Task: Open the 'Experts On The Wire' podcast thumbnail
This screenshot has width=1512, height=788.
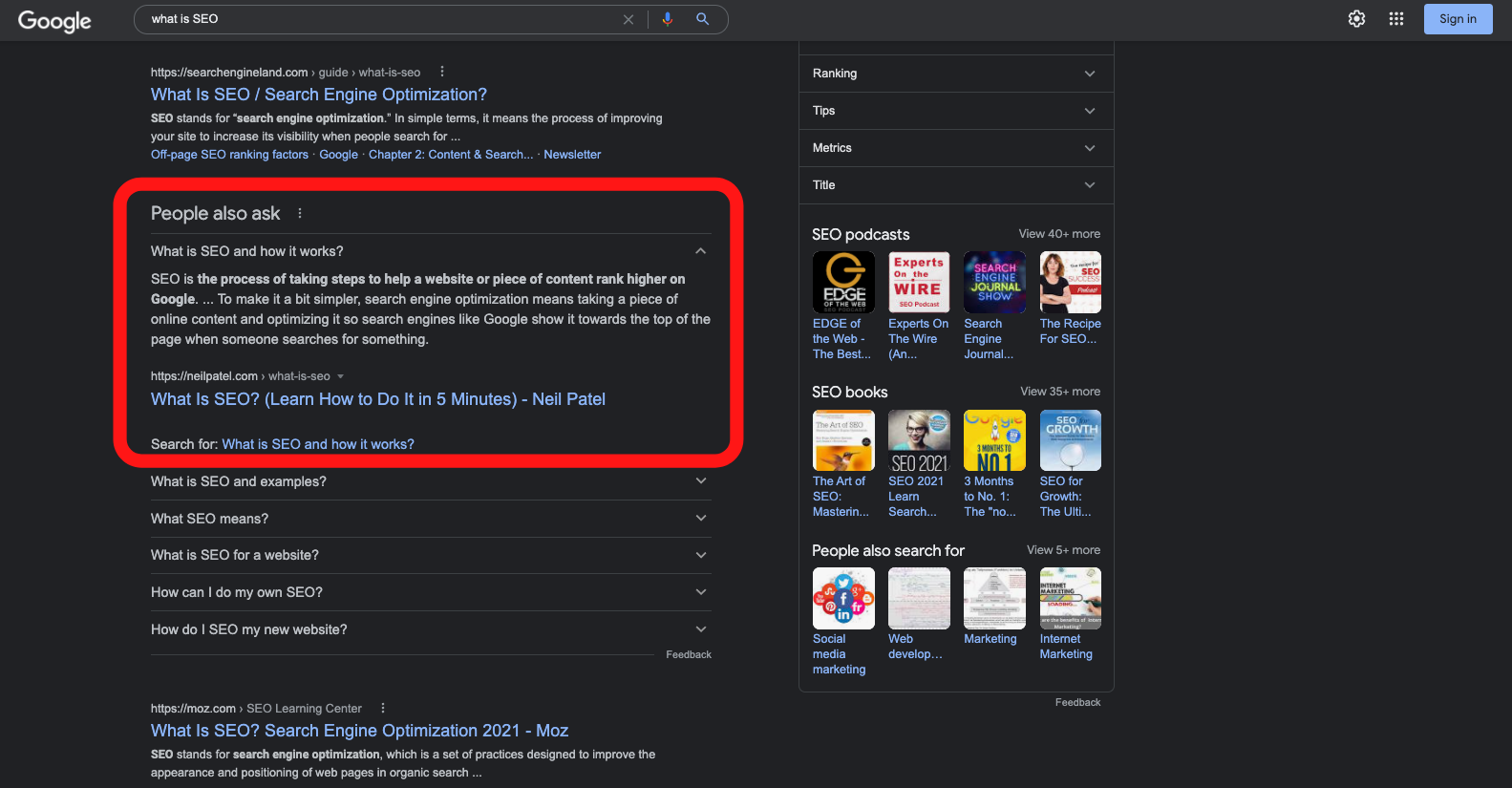Action: pos(919,282)
